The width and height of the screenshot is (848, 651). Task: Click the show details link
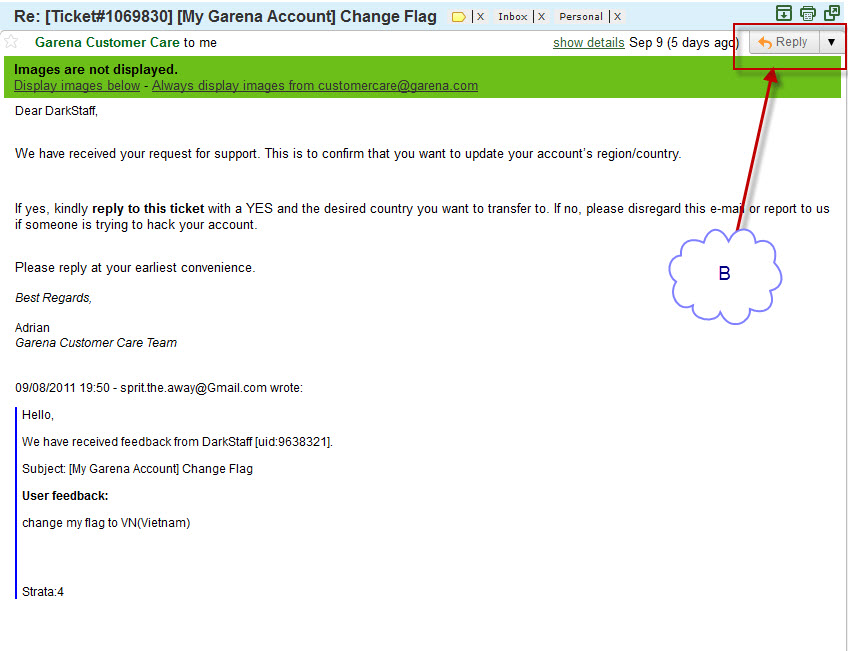(588, 43)
